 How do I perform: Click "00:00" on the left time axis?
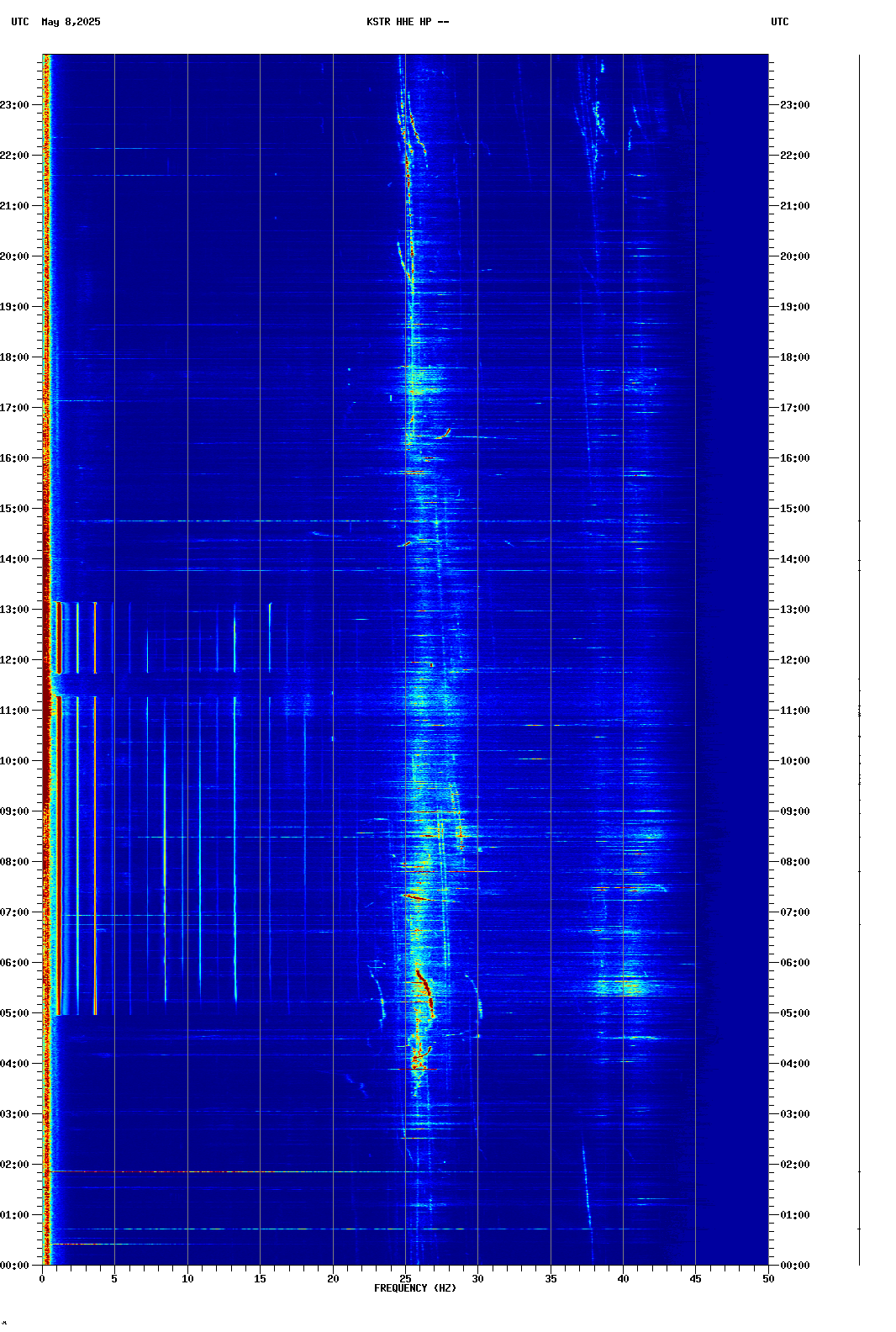(x=14, y=1266)
